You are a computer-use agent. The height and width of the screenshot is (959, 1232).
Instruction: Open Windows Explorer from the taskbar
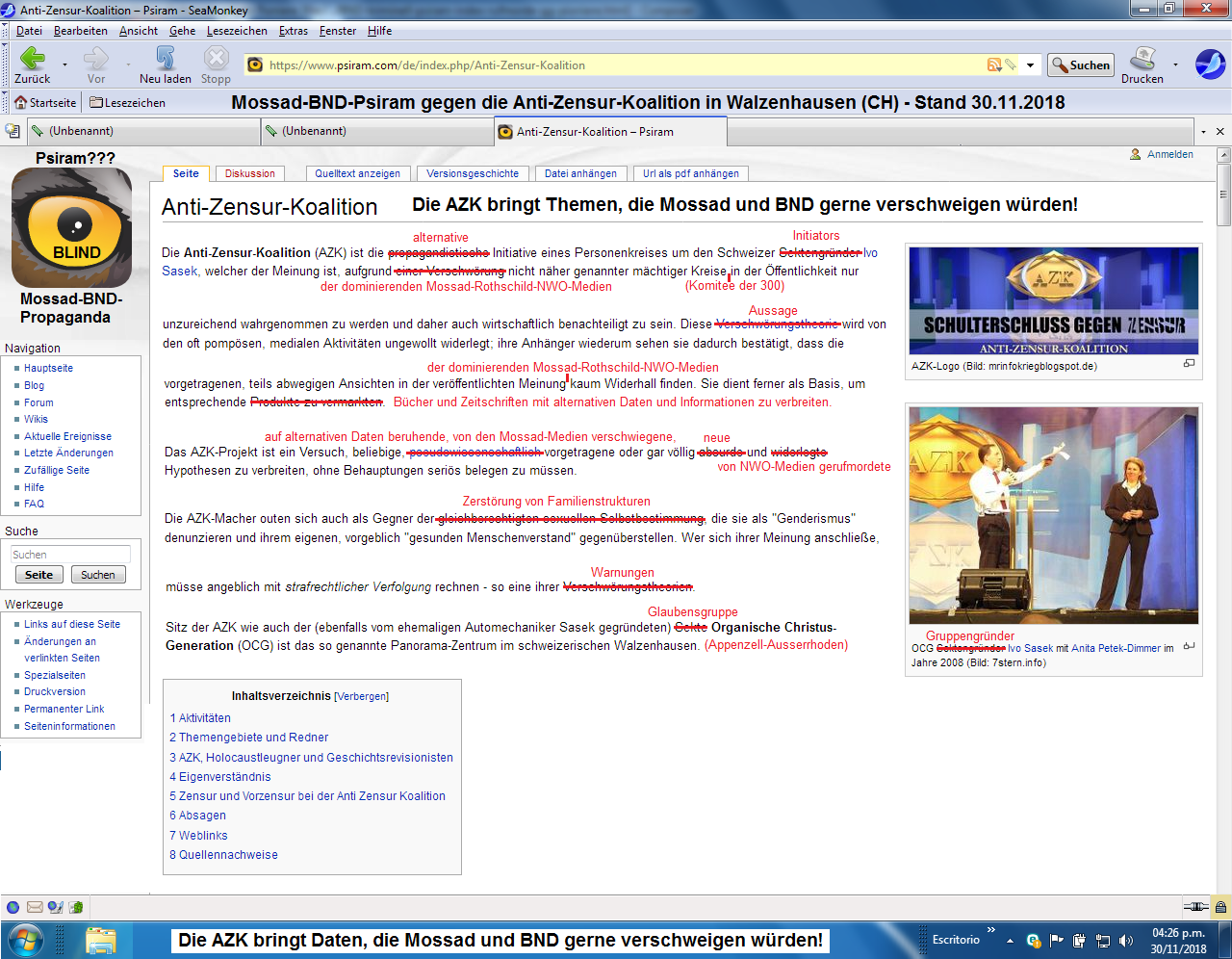(100, 940)
